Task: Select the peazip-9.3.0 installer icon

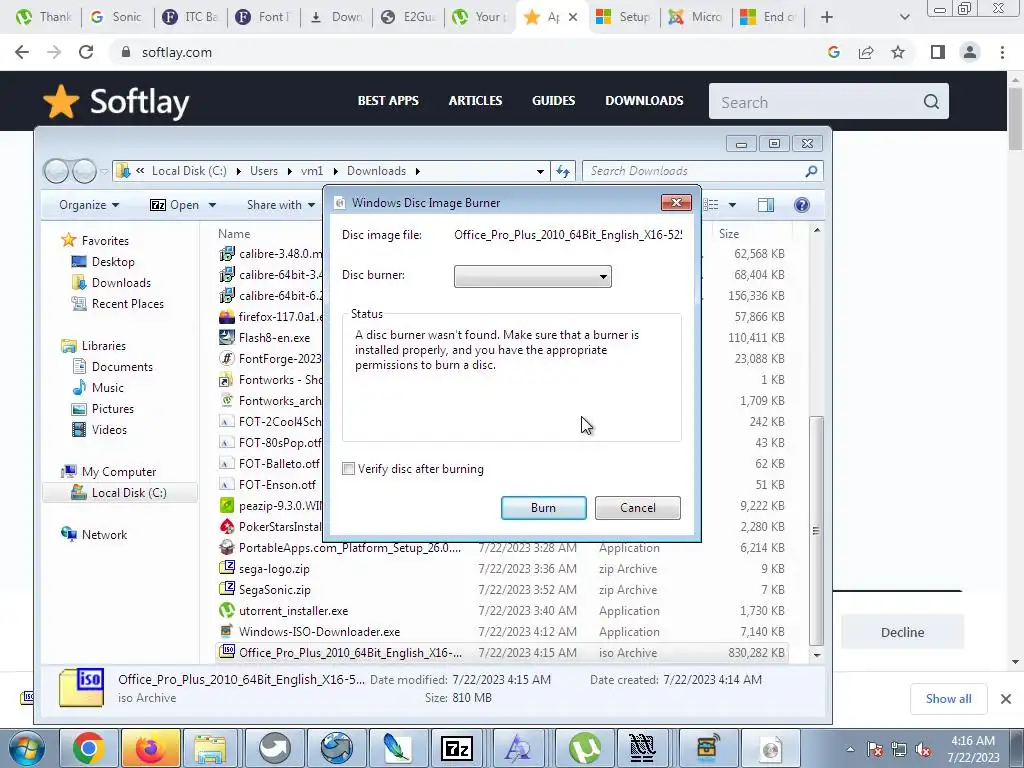Action: (227, 505)
